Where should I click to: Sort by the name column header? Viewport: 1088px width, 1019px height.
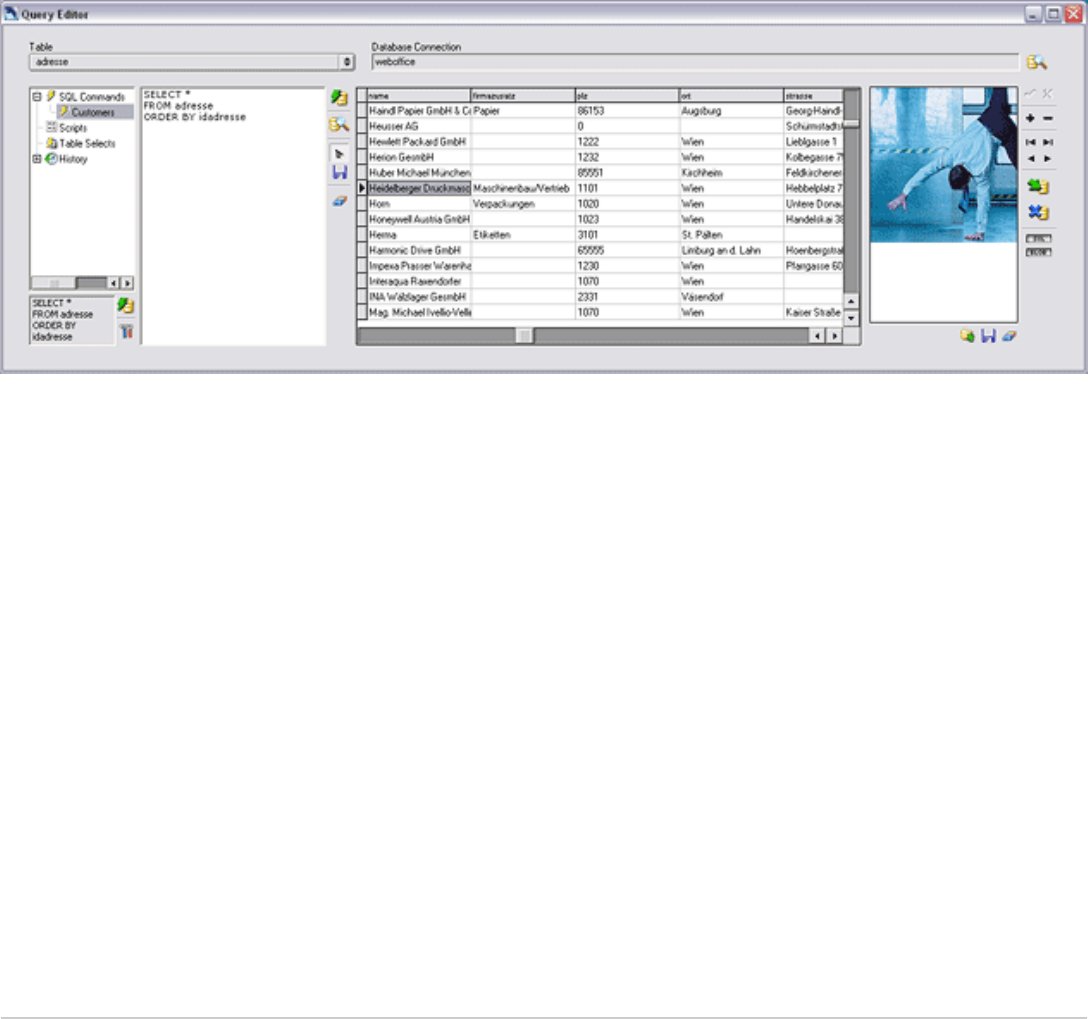pyautogui.click(x=419, y=96)
